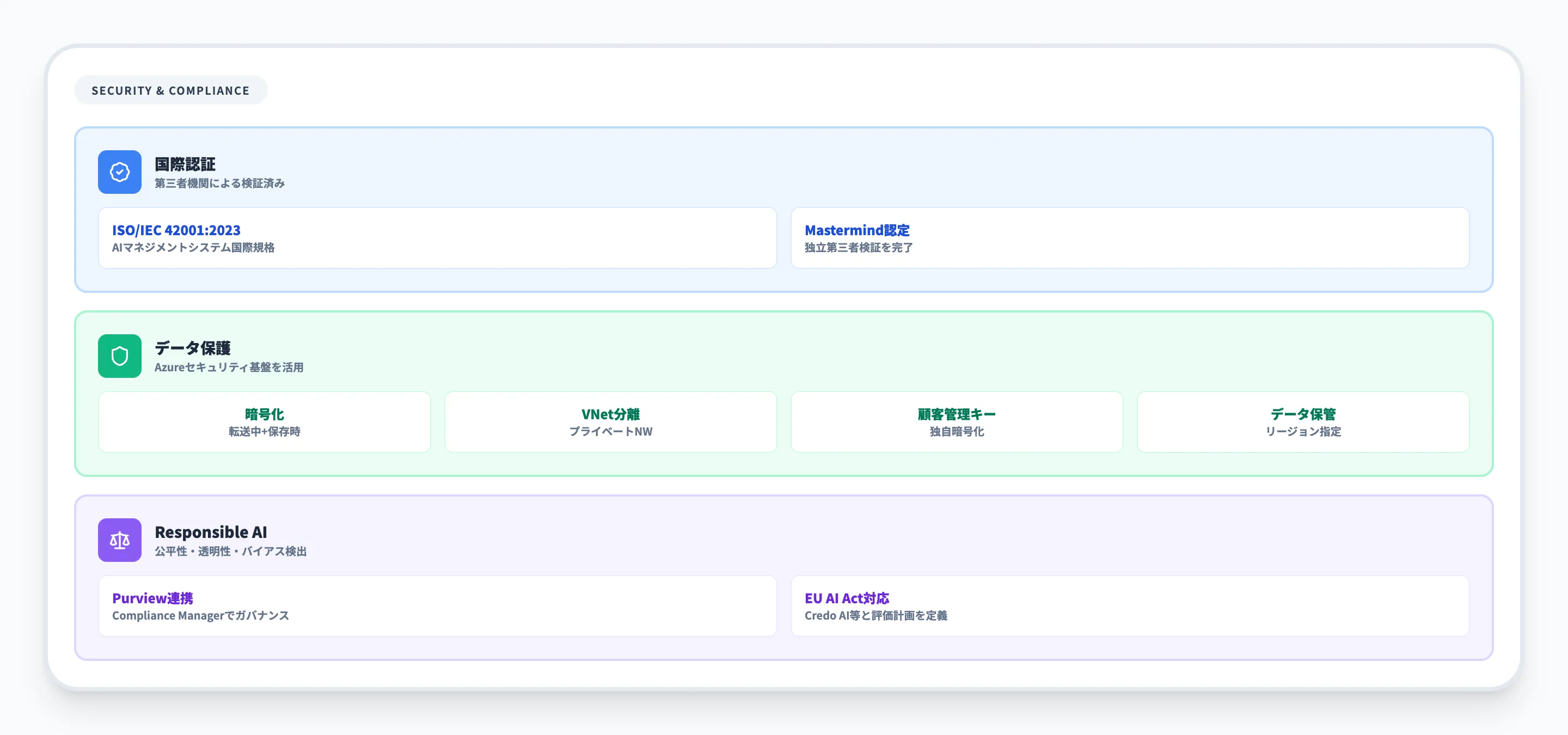Viewport: 1568px width, 735px height.
Task: Click the green shield data protection icon
Action: click(x=119, y=356)
